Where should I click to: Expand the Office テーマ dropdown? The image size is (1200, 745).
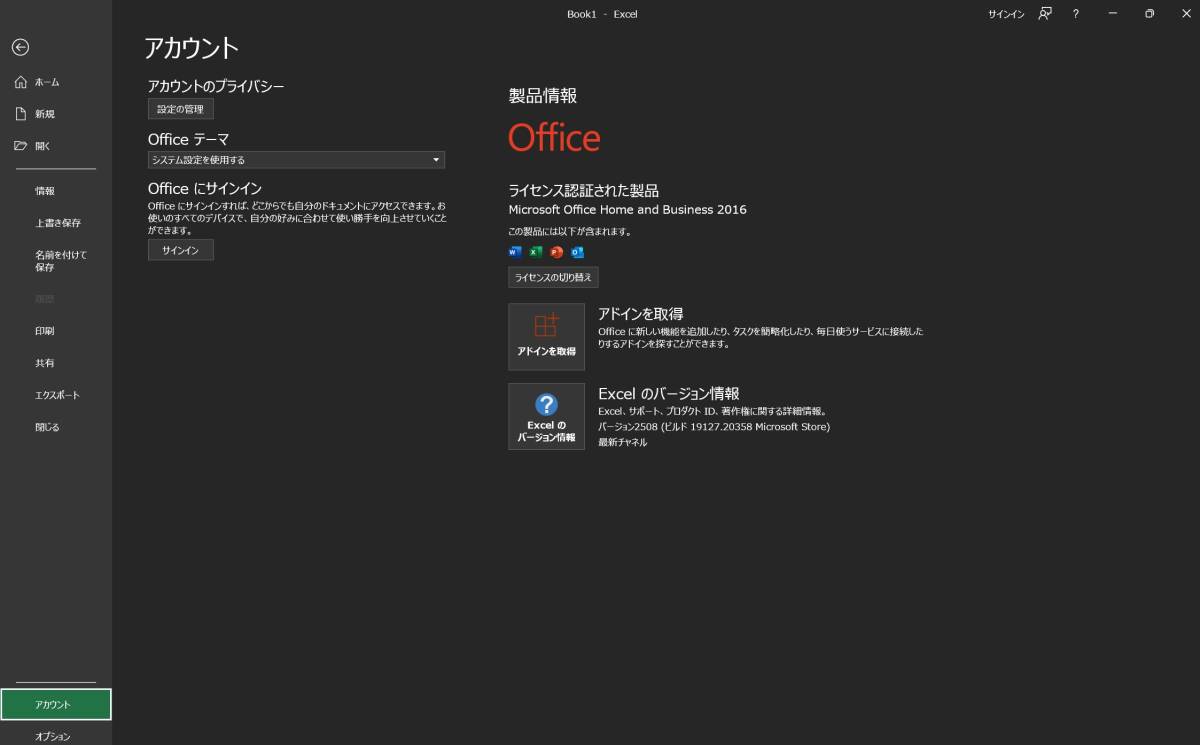point(296,160)
